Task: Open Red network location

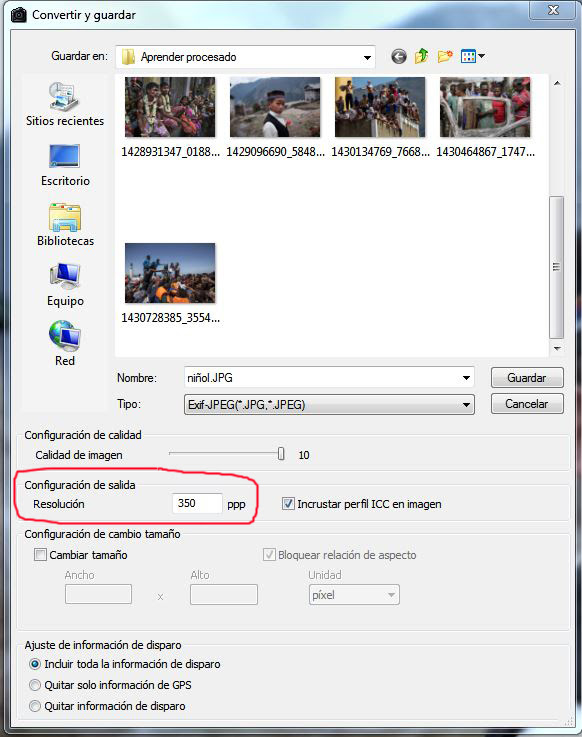Action: (65, 344)
